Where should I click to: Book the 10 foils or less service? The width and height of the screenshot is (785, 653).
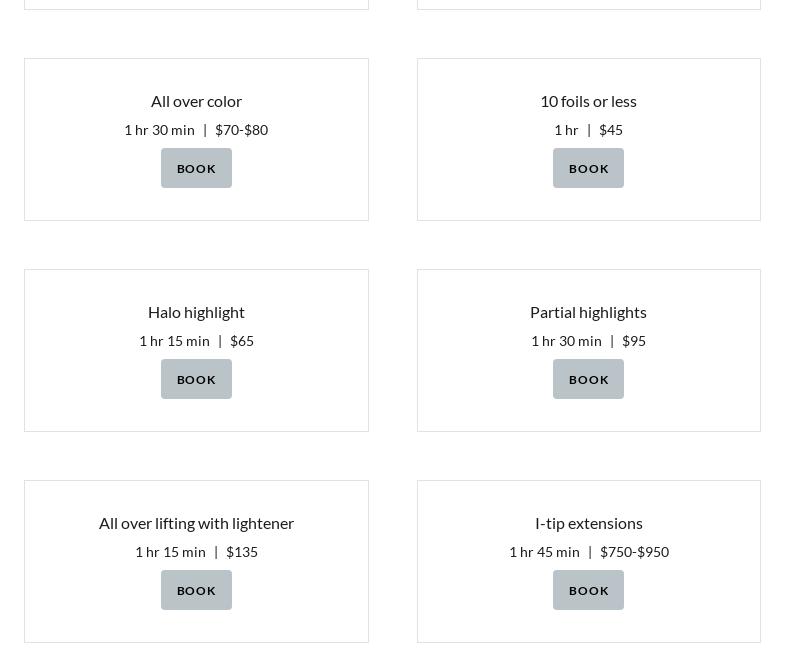(x=588, y=168)
